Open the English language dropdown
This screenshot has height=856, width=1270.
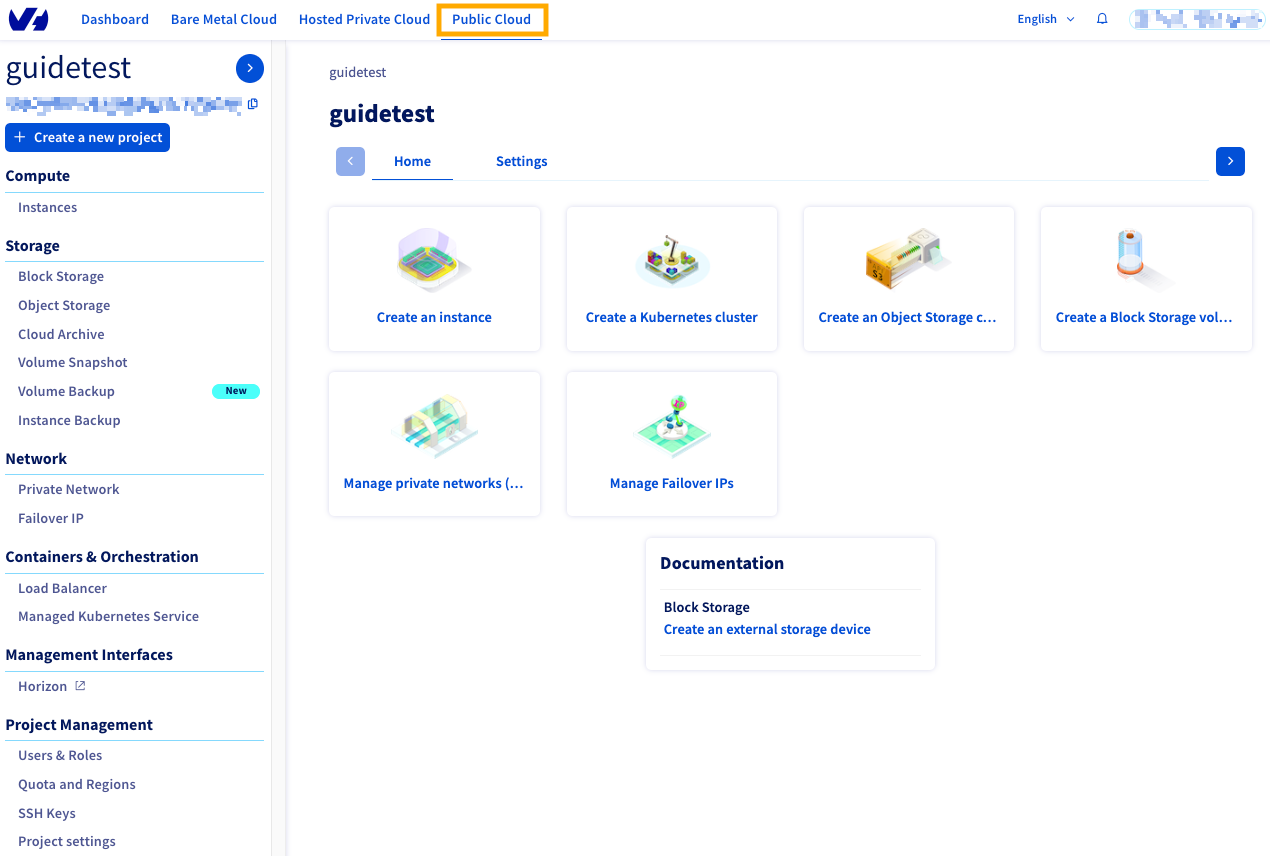click(x=1045, y=18)
